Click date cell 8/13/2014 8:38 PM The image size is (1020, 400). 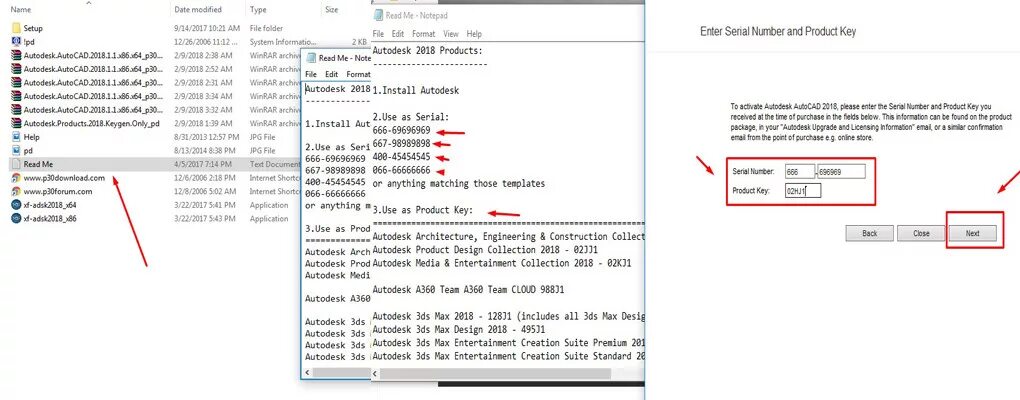pyautogui.click(x=205, y=151)
